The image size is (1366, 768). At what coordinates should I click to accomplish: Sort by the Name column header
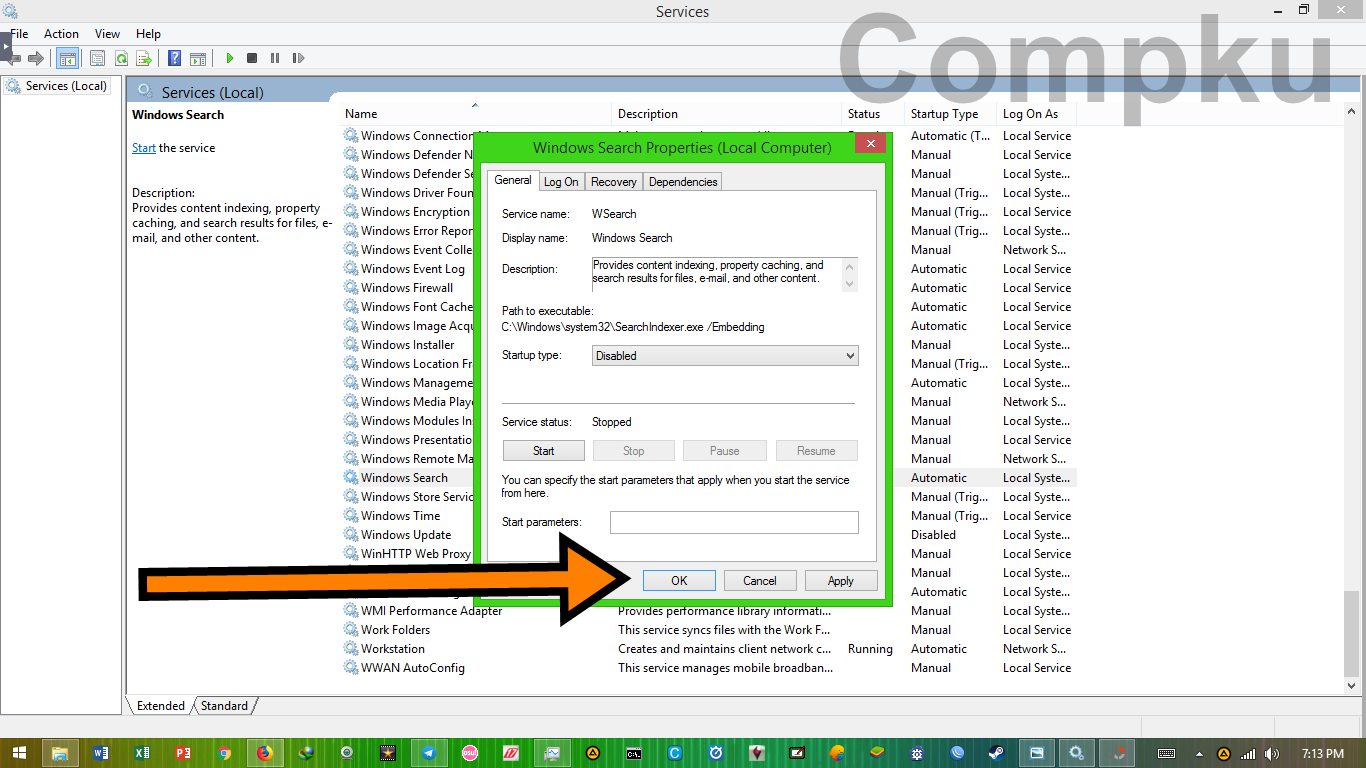pos(476,113)
